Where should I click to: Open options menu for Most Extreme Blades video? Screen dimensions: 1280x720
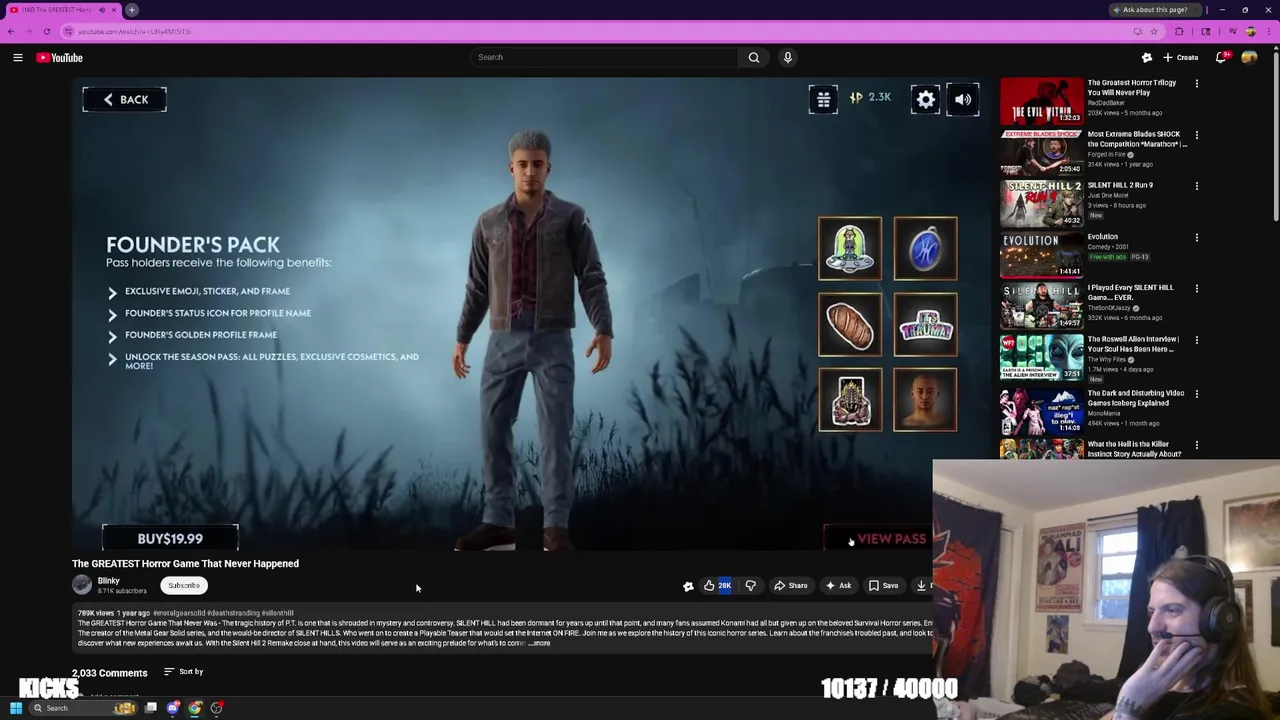tap(1196, 135)
